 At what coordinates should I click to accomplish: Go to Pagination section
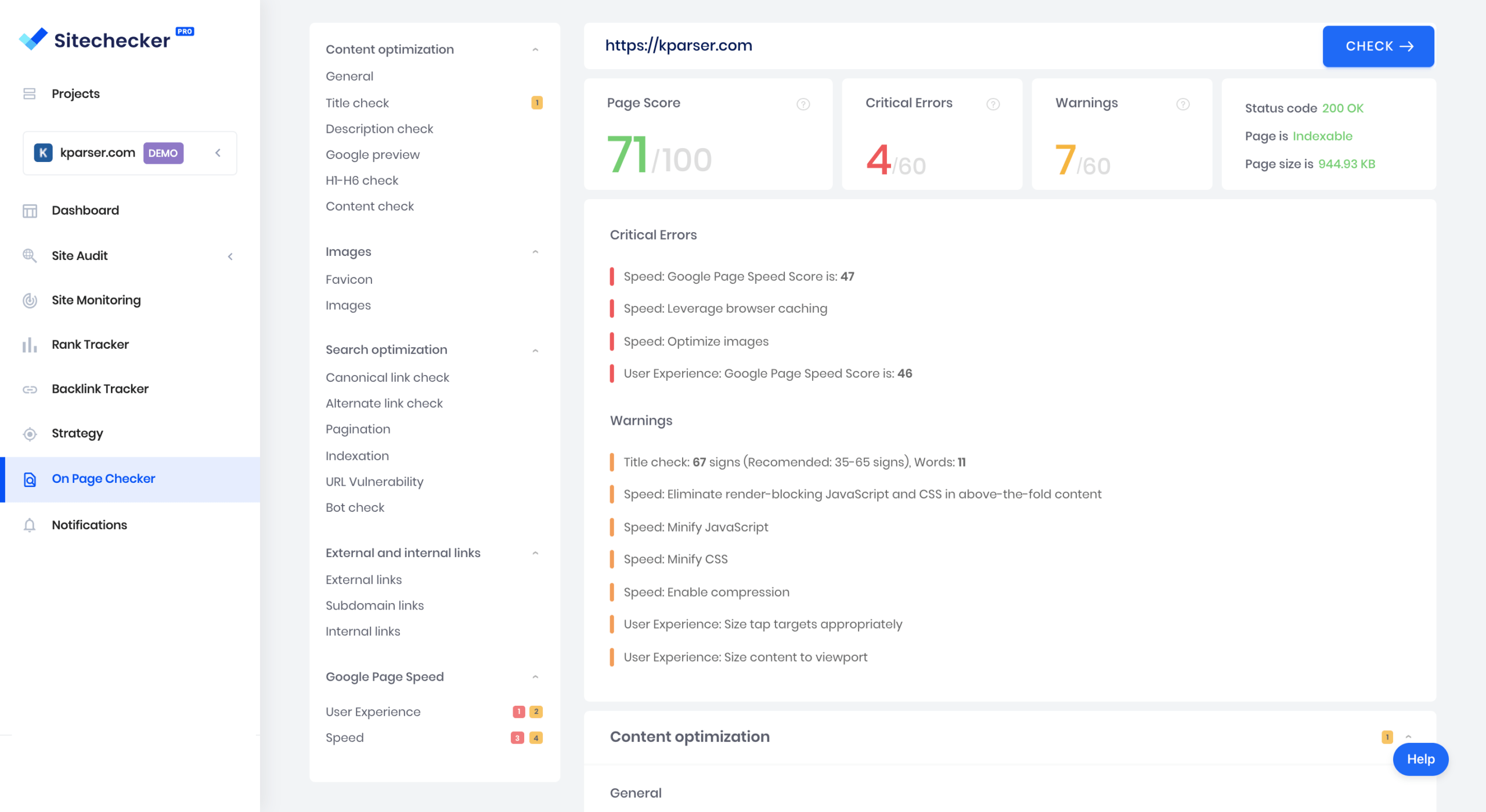358,430
